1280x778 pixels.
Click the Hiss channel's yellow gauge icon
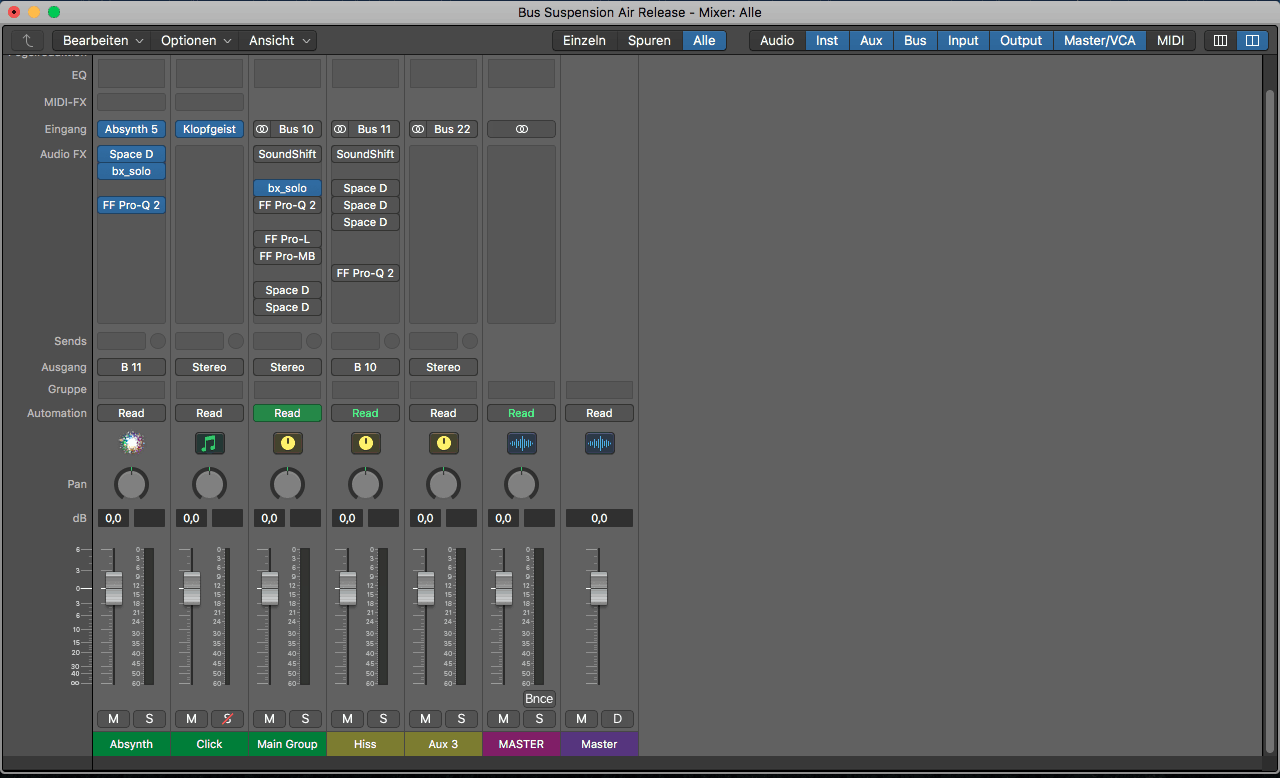[365, 443]
